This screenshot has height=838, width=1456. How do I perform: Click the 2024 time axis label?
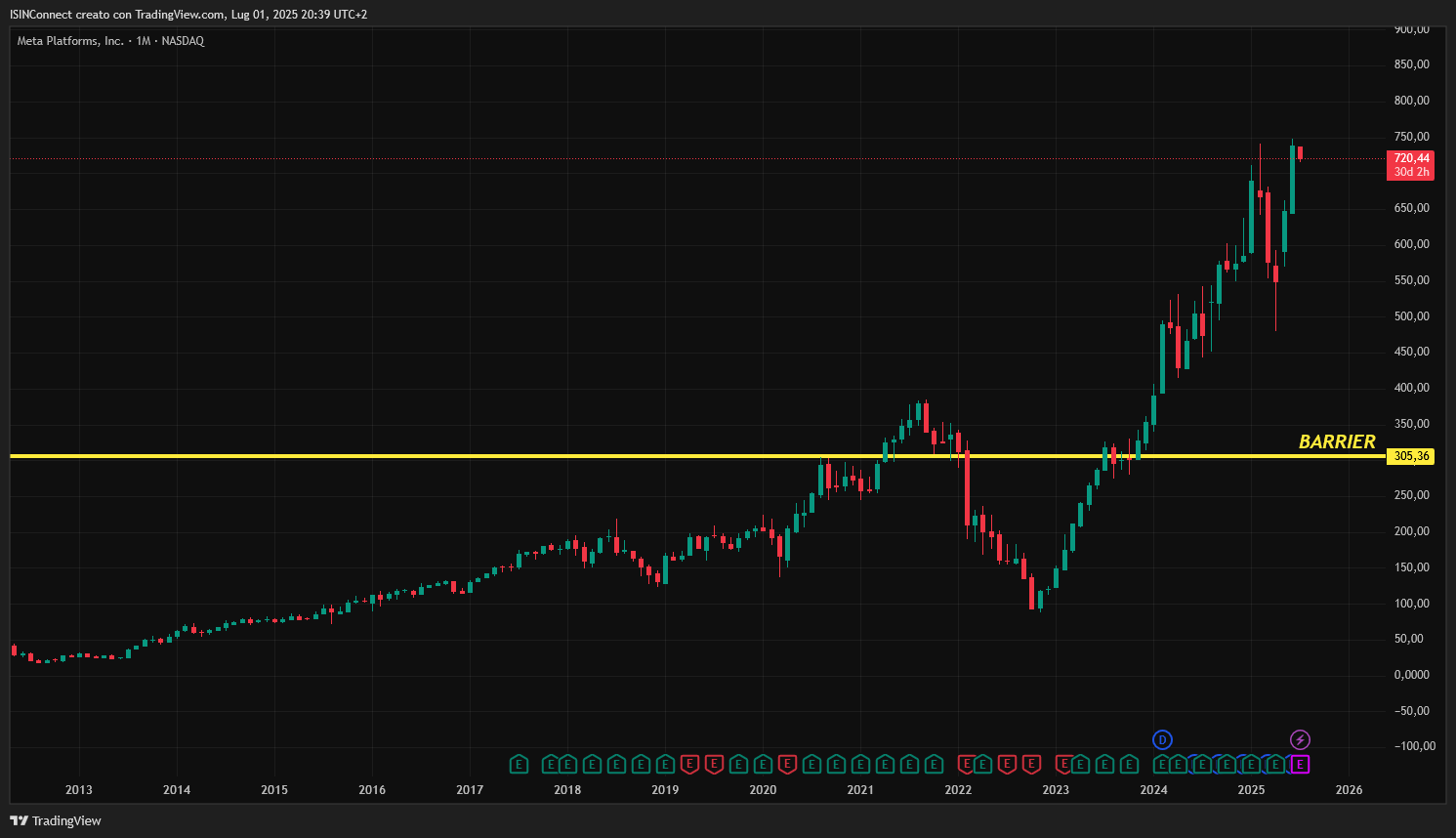coord(1153,790)
